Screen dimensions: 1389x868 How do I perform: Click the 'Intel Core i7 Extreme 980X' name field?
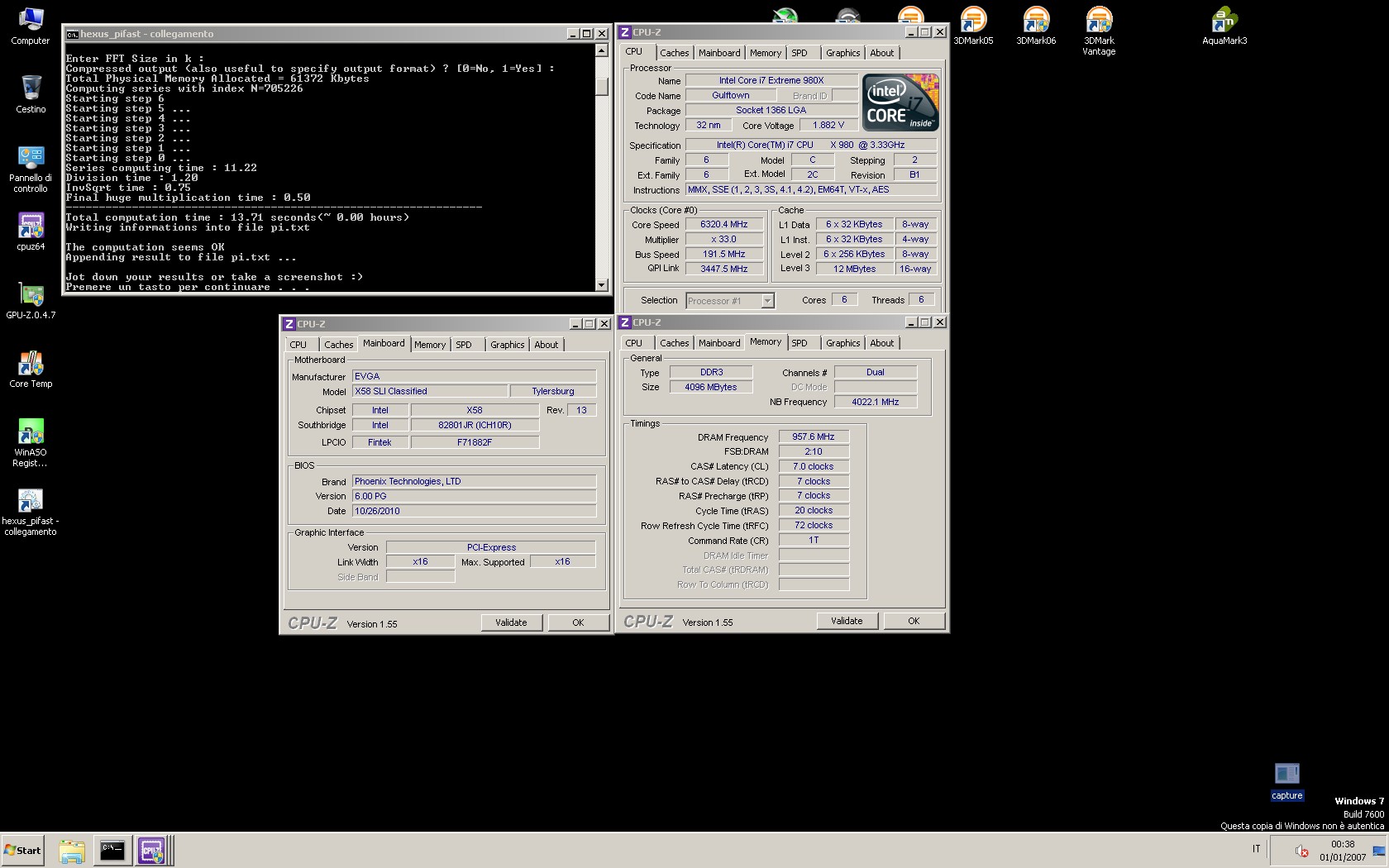[x=771, y=80]
